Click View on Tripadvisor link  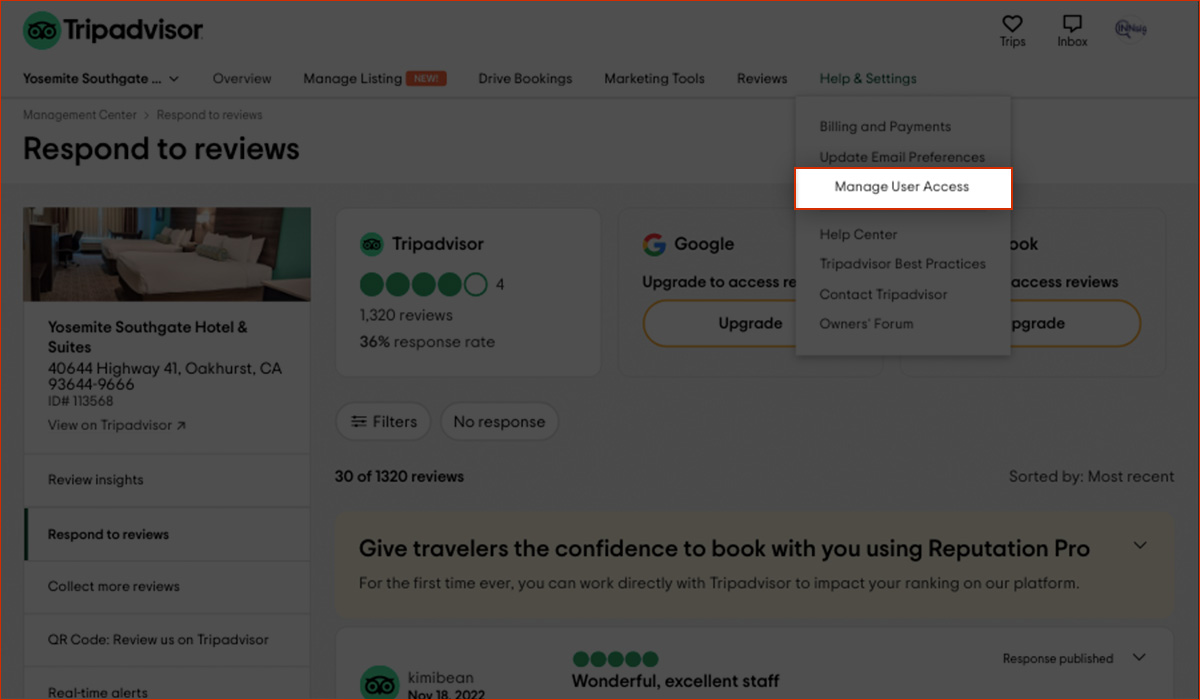tap(117, 425)
